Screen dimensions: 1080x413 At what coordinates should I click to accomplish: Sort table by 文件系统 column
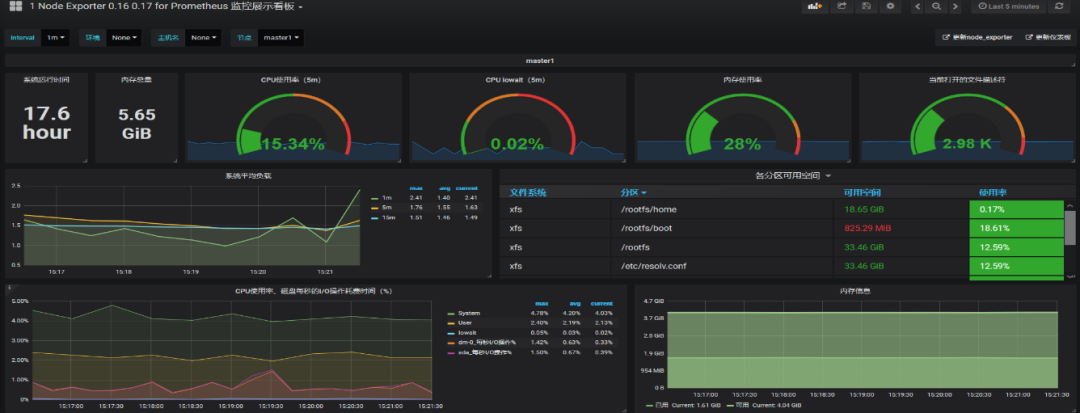point(528,193)
